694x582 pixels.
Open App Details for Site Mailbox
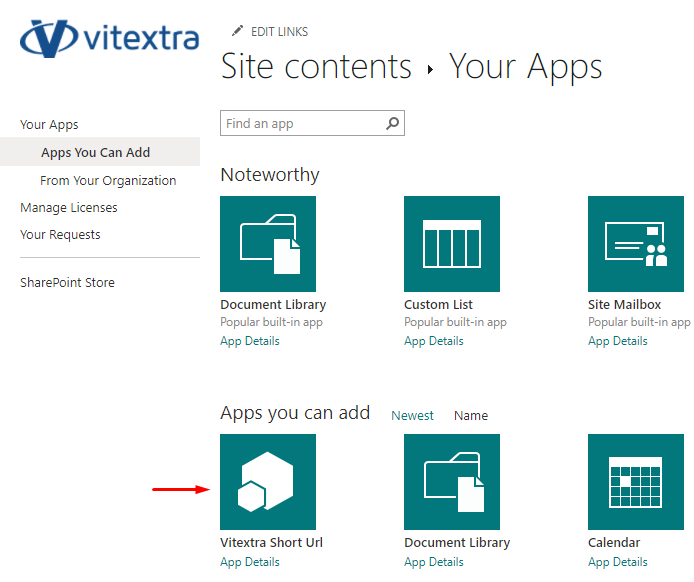[618, 341]
